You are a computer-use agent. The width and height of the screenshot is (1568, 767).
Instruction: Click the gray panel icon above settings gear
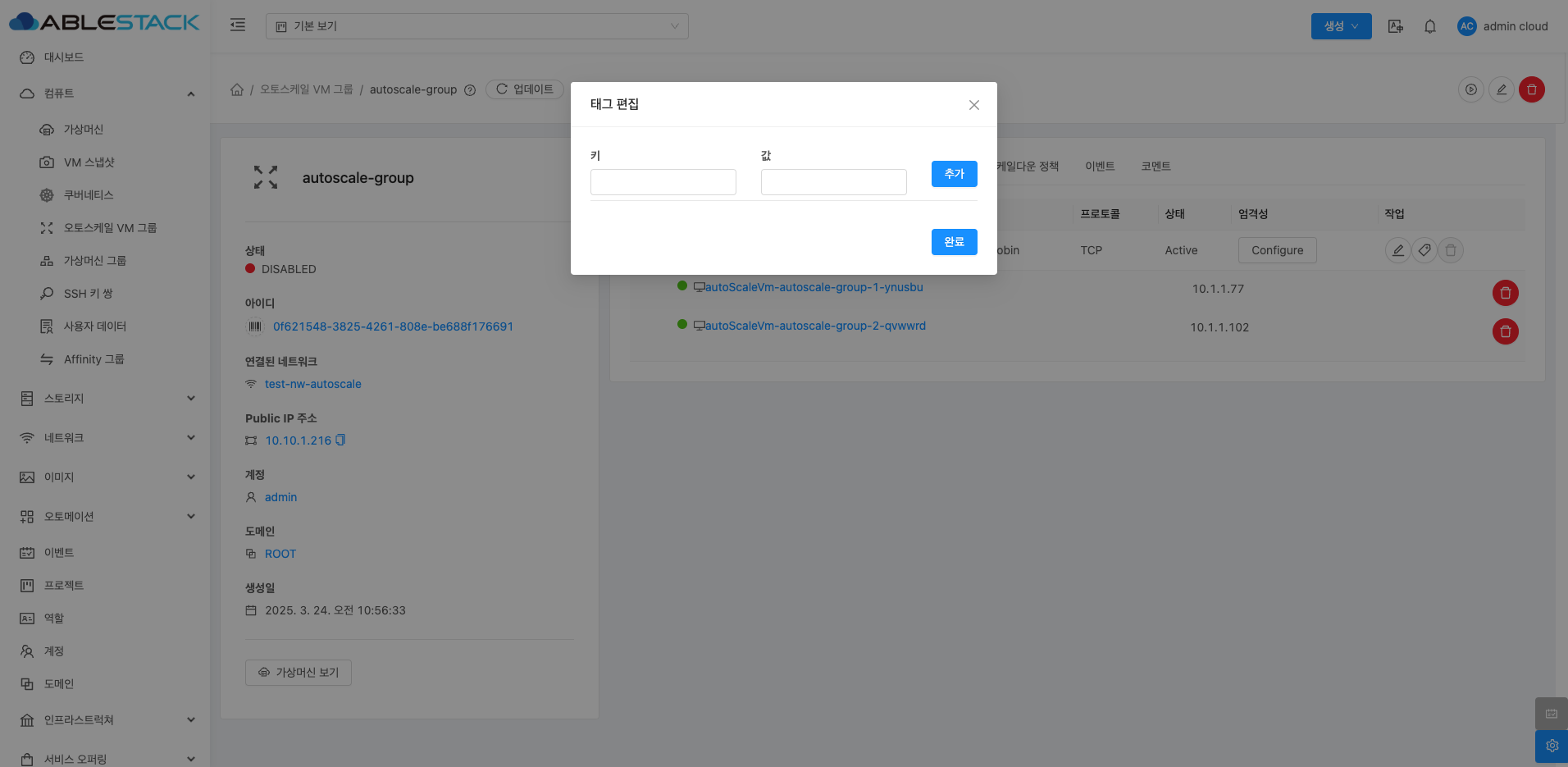1552,714
